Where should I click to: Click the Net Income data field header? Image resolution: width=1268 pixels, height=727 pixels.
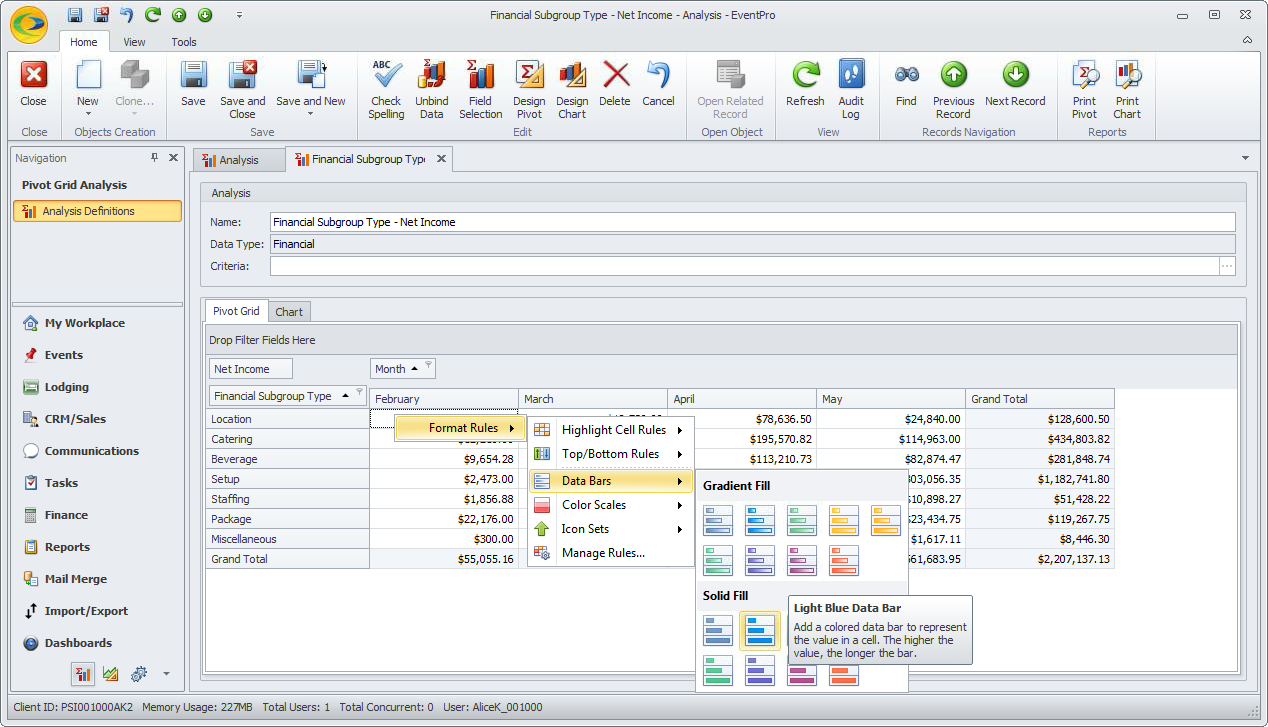[x=252, y=369]
